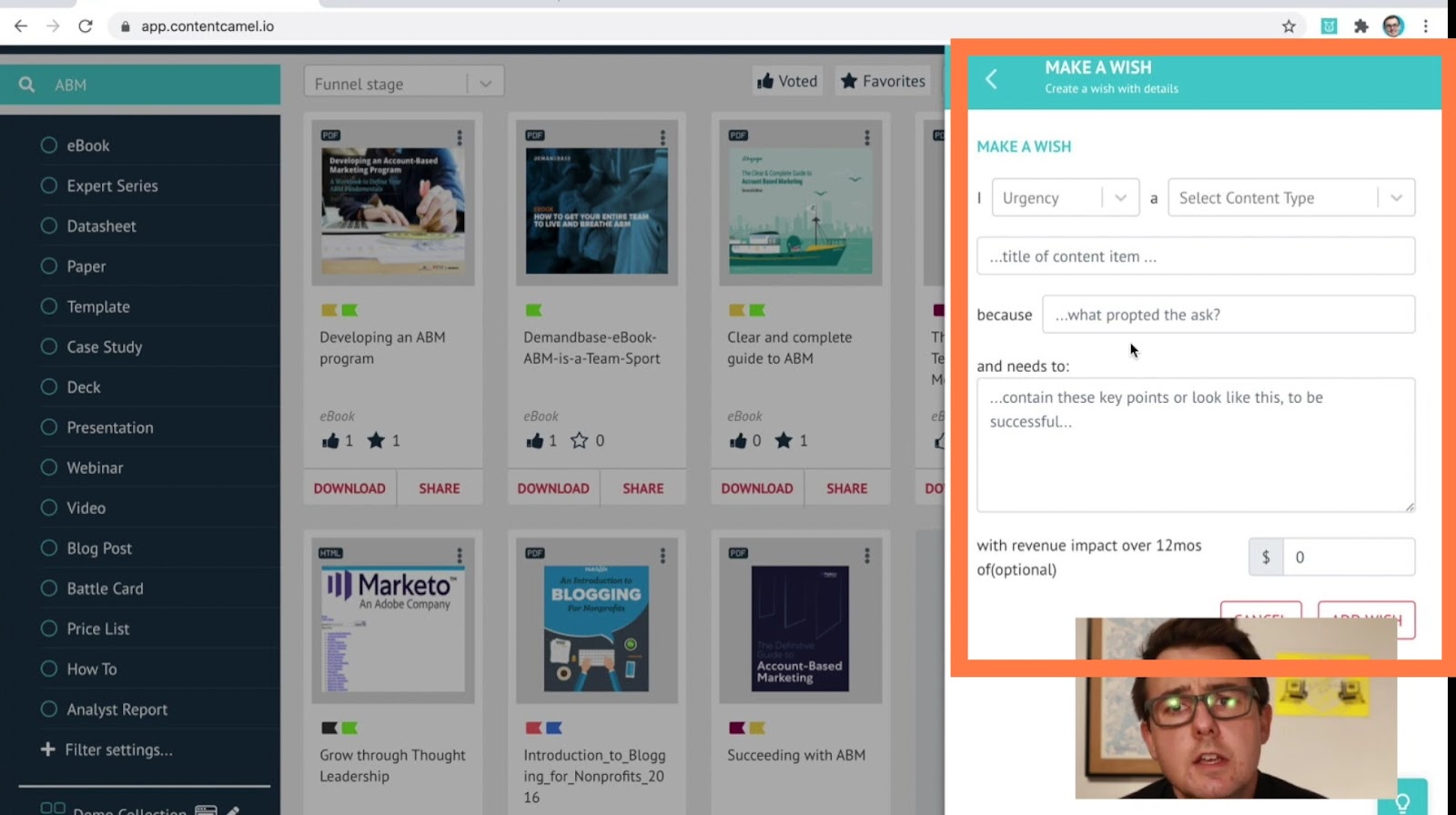Select the Datasheet filter

click(x=49, y=226)
